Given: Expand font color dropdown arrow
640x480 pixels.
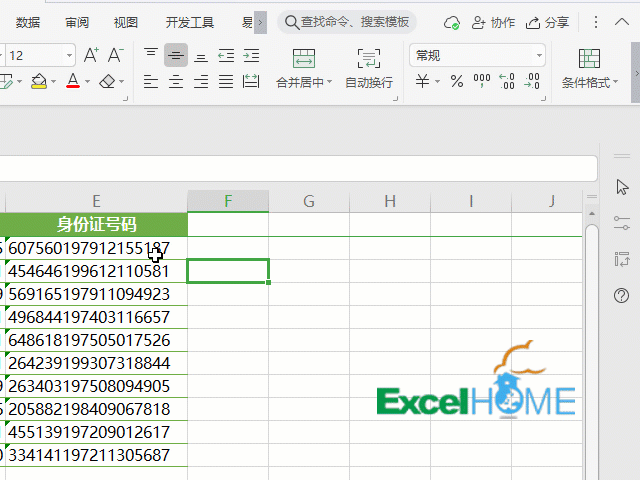Looking at the screenshot, I should coord(87,82).
